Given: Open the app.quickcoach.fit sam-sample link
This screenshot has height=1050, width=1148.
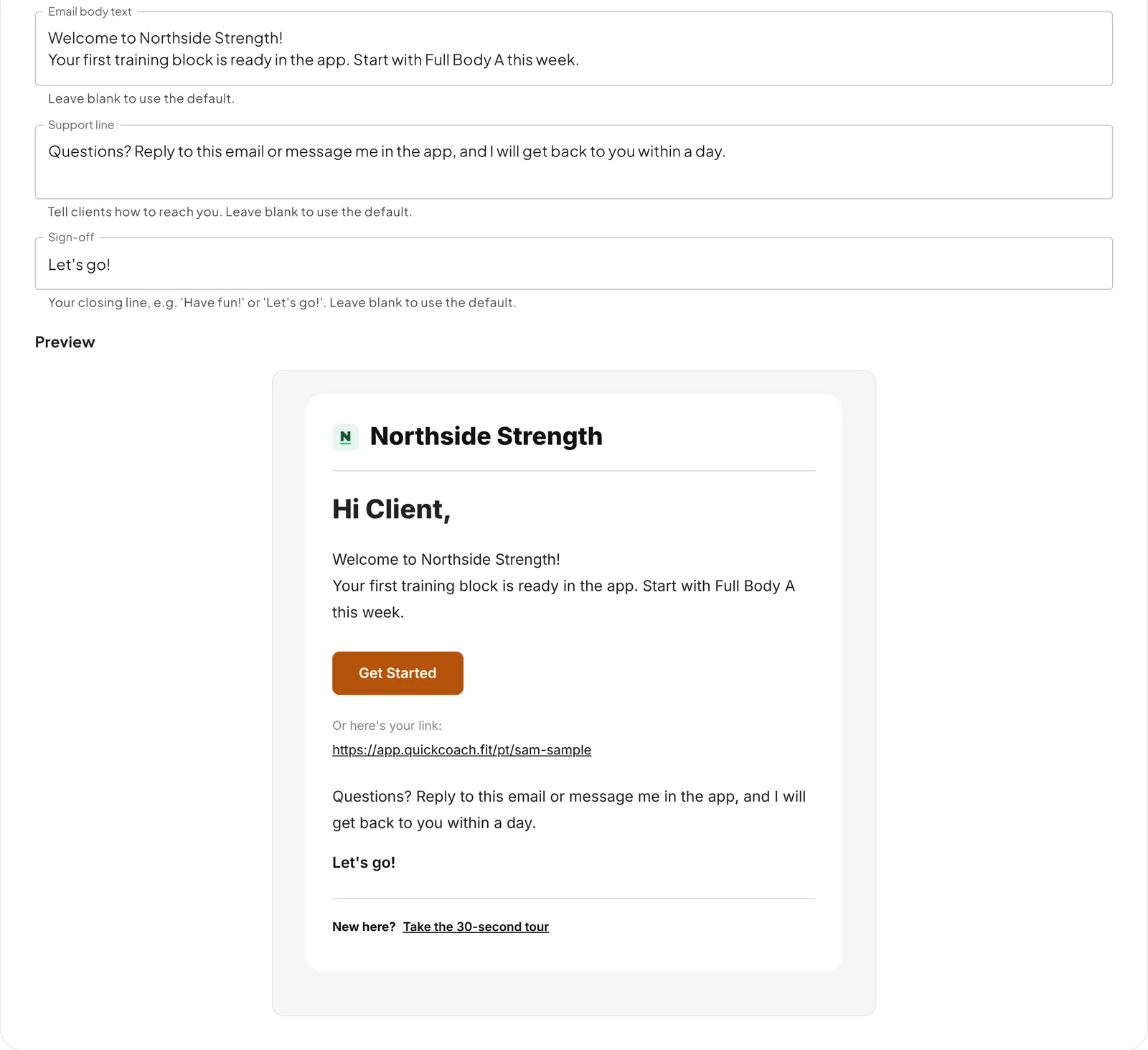Looking at the screenshot, I should pyautogui.click(x=461, y=750).
